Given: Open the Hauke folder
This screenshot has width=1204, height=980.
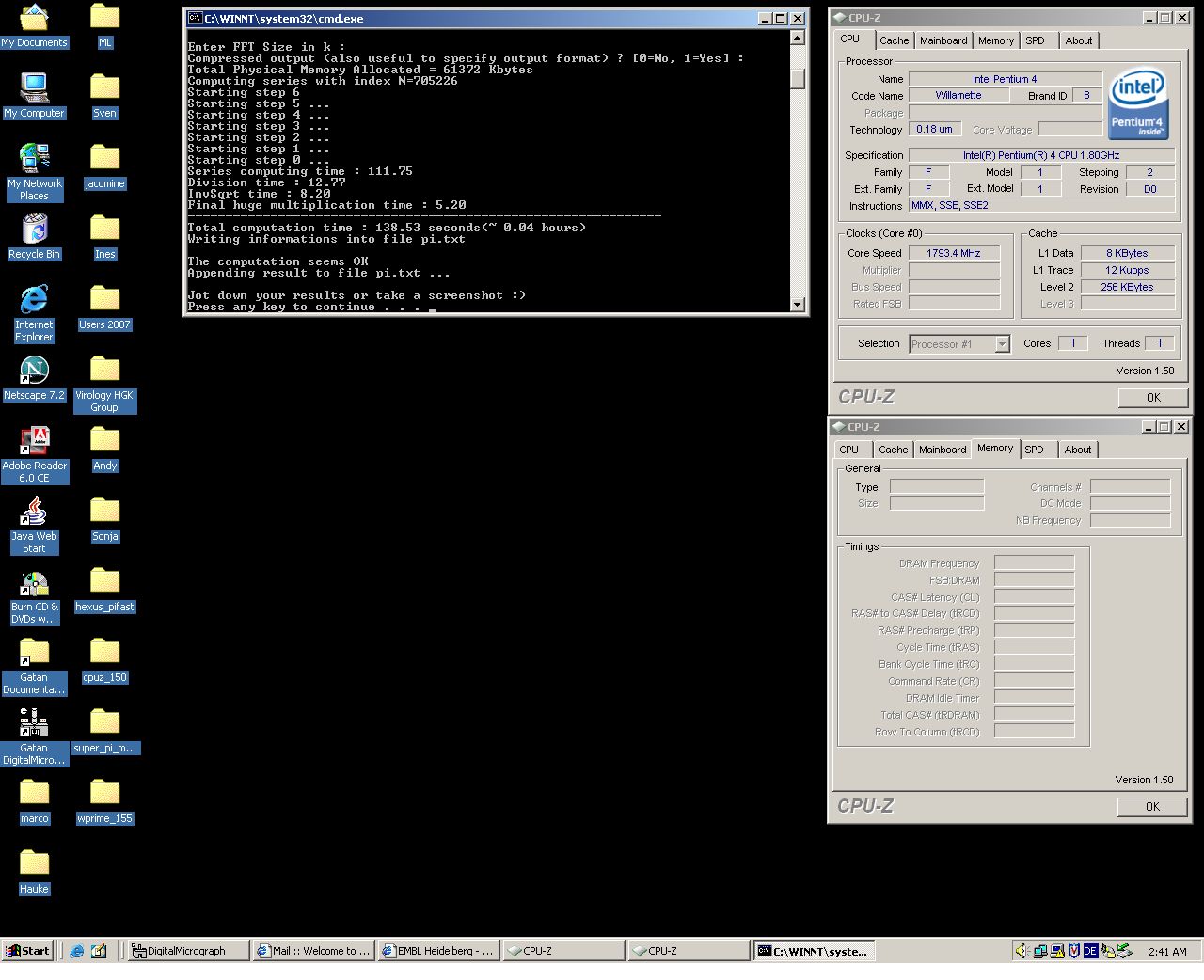Looking at the screenshot, I should (34, 871).
